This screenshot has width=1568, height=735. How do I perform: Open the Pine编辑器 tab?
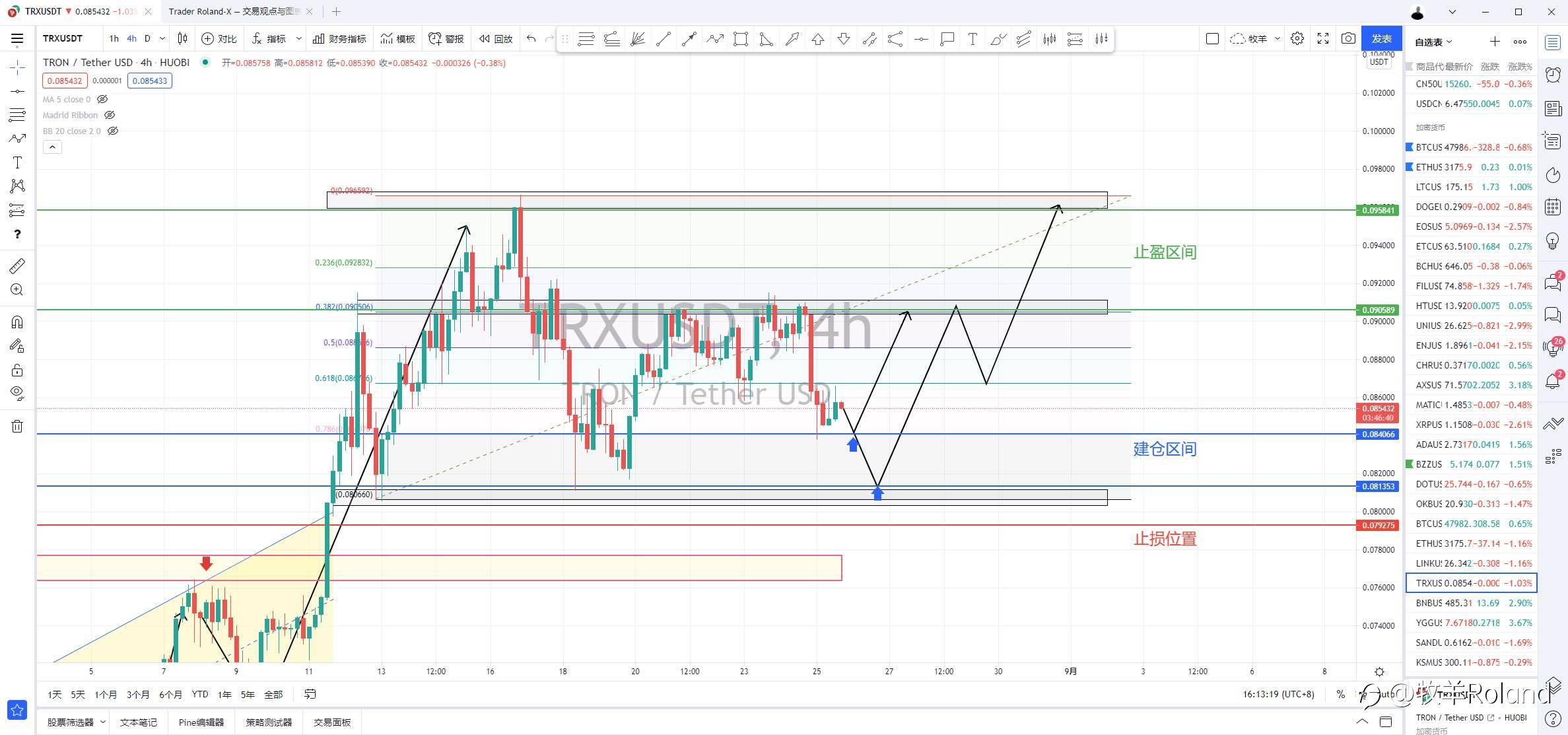[201, 722]
